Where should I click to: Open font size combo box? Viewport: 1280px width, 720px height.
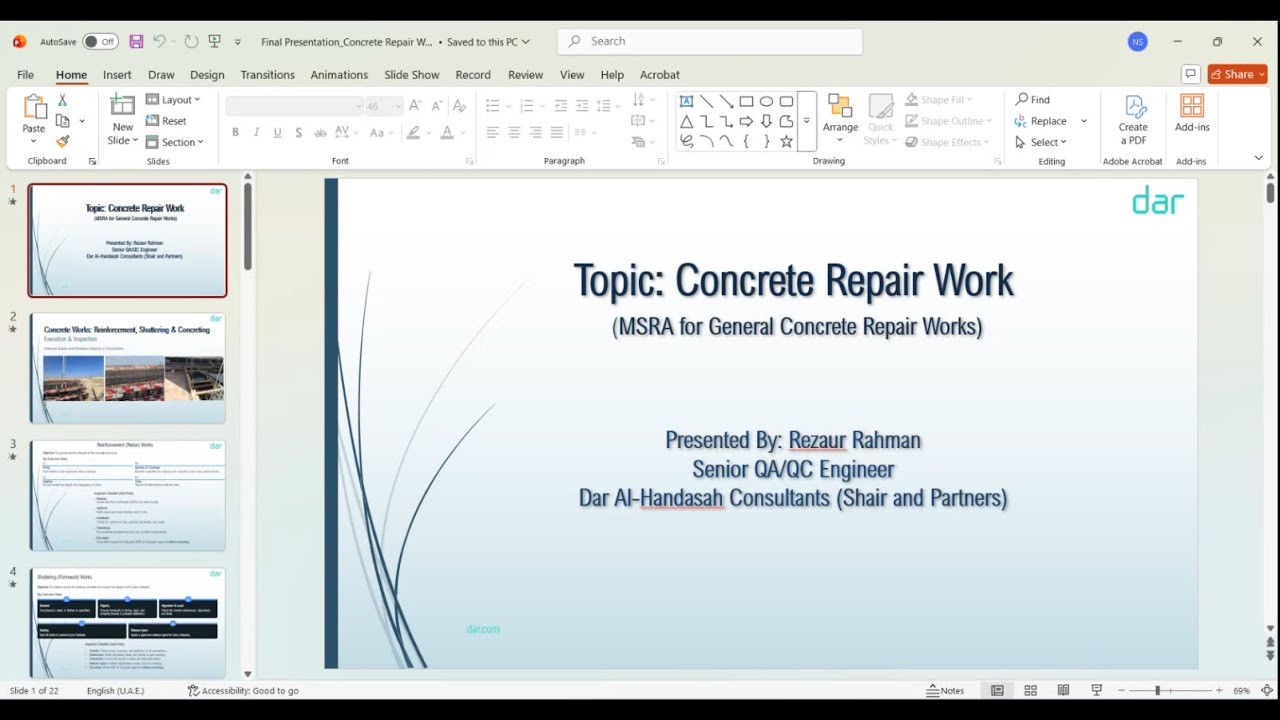tap(384, 106)
